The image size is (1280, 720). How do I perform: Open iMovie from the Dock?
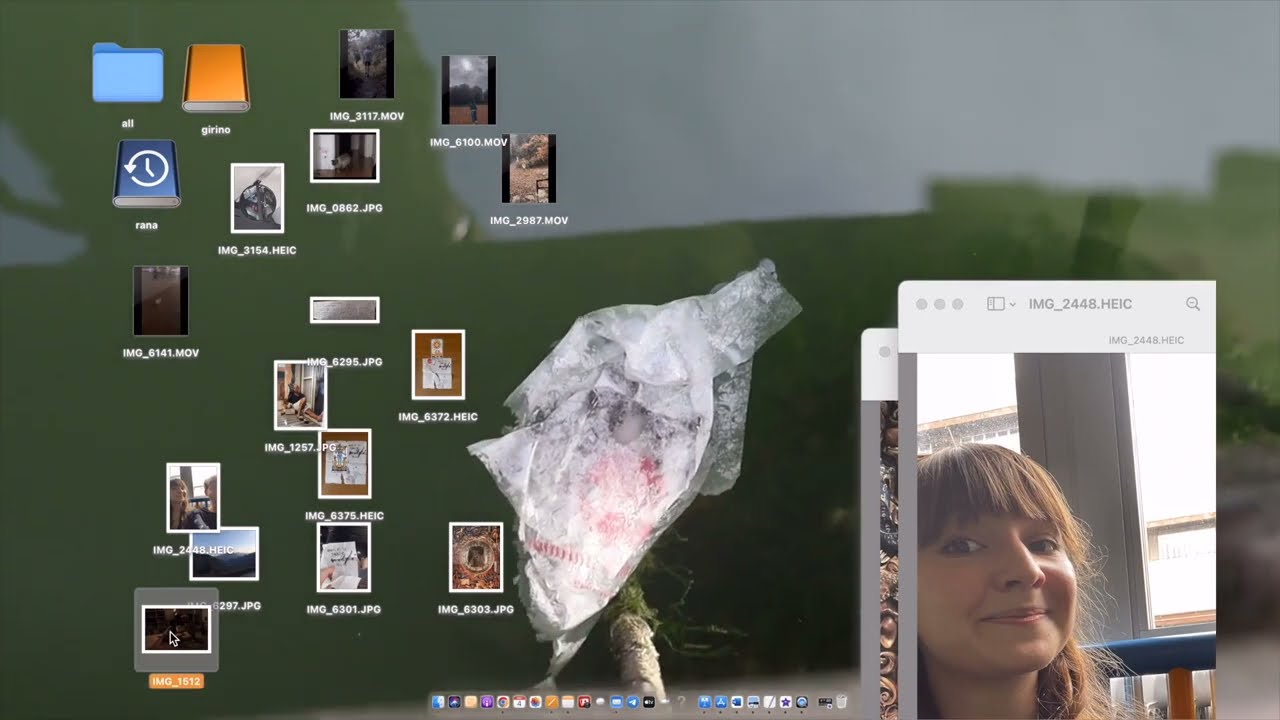(x=786, y=702)
